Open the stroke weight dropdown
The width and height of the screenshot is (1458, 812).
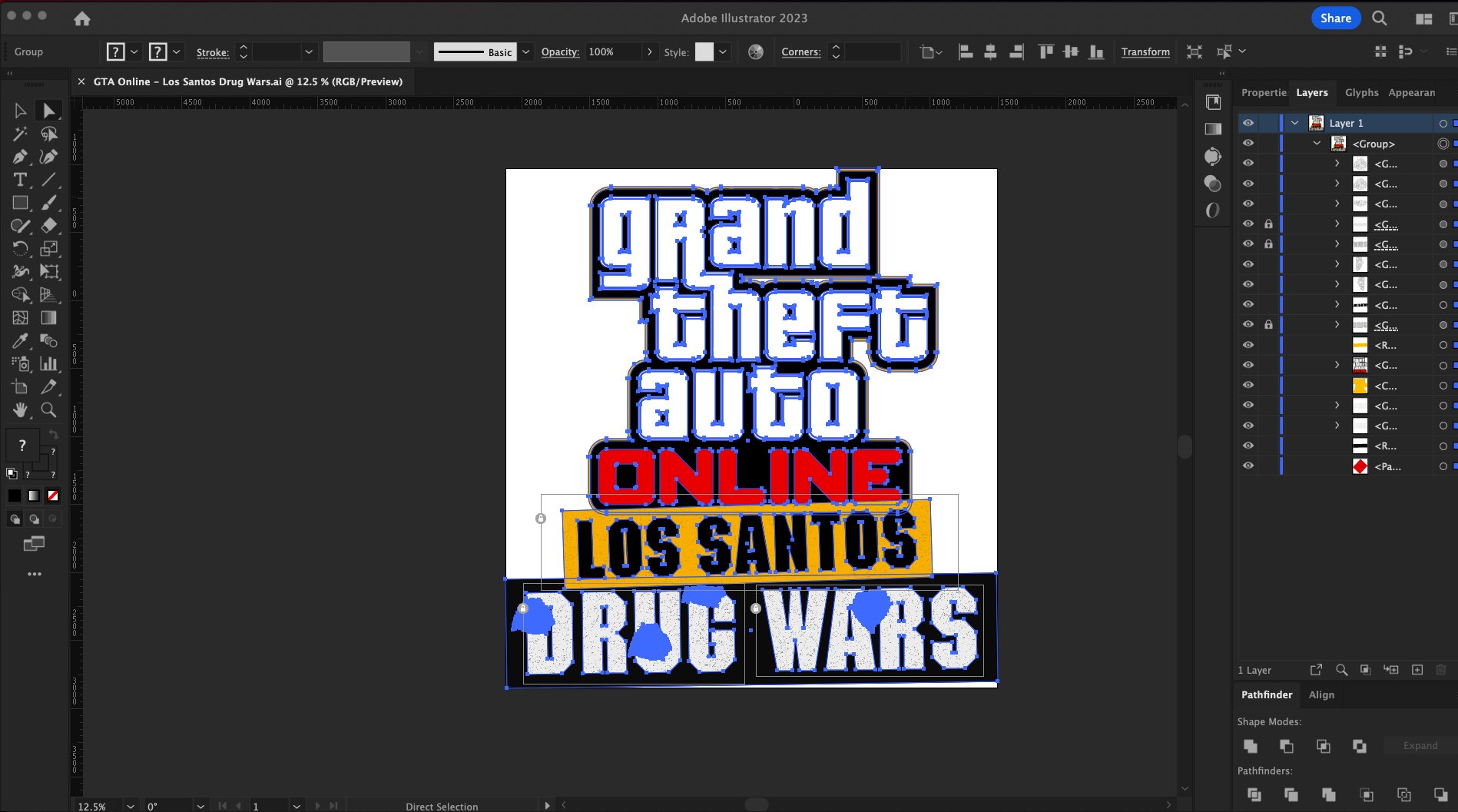tap(309, 51)
